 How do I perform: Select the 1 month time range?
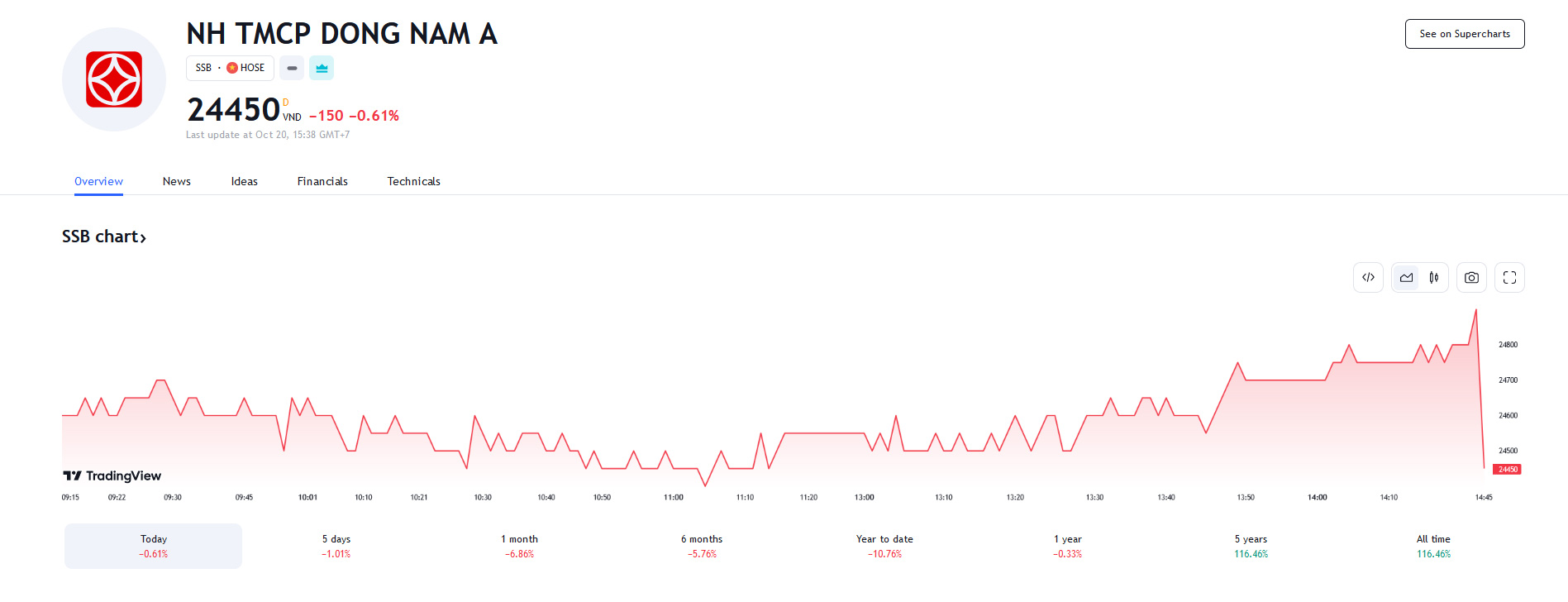tap(519, 546)
